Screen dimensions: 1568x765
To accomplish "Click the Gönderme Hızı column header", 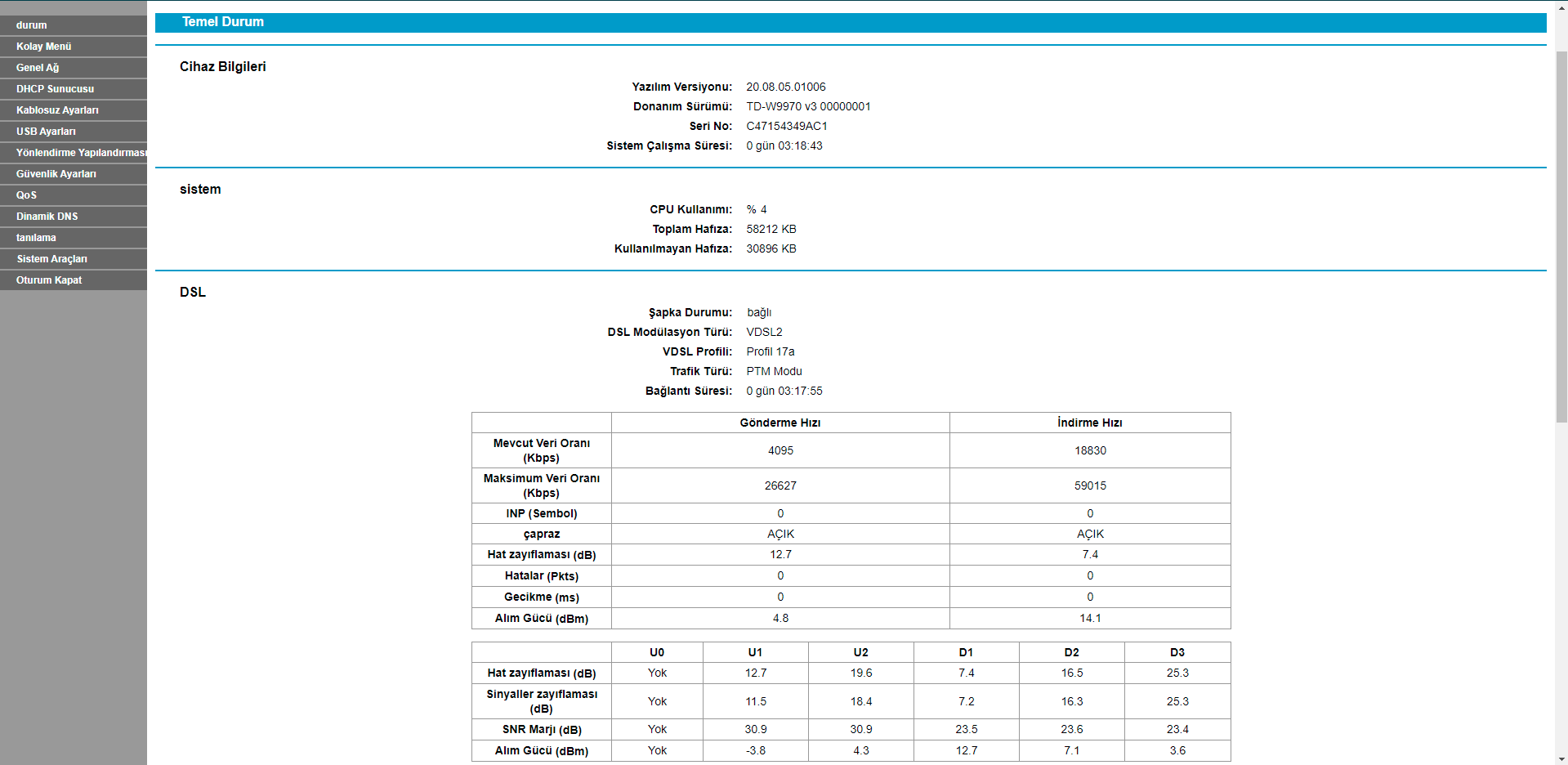I will 780,423.
